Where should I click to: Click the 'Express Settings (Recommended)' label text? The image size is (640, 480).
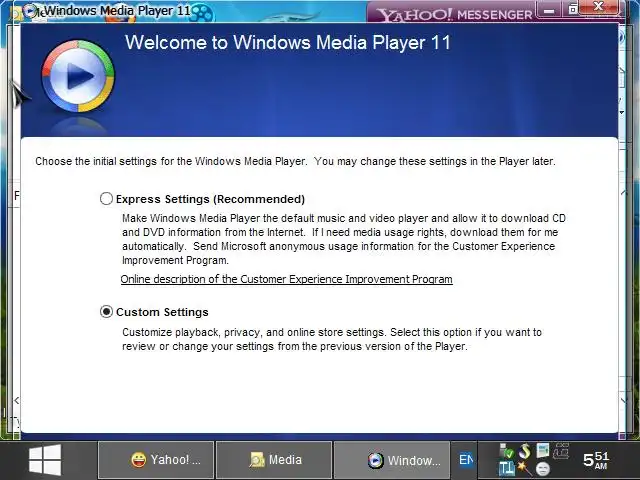point(210,199)
